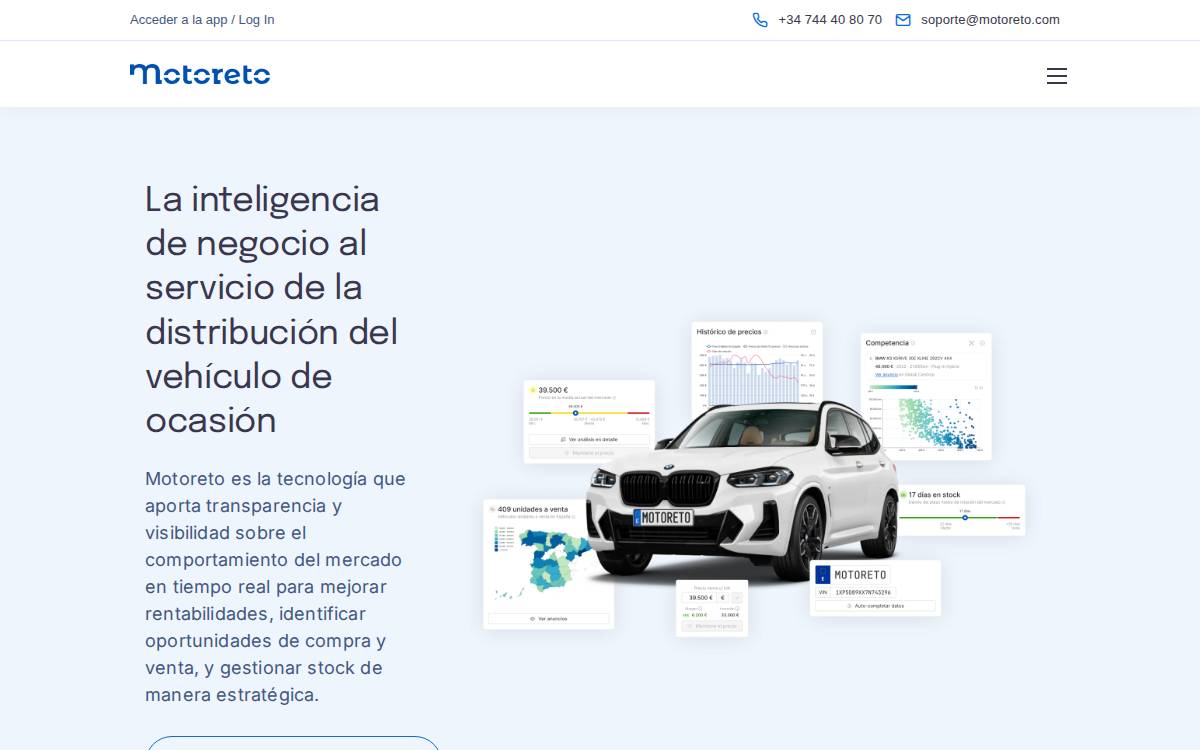Click Ver anuncios button under the map
Viewport: 1200px width, 750px height.
[x=548, y=619]
